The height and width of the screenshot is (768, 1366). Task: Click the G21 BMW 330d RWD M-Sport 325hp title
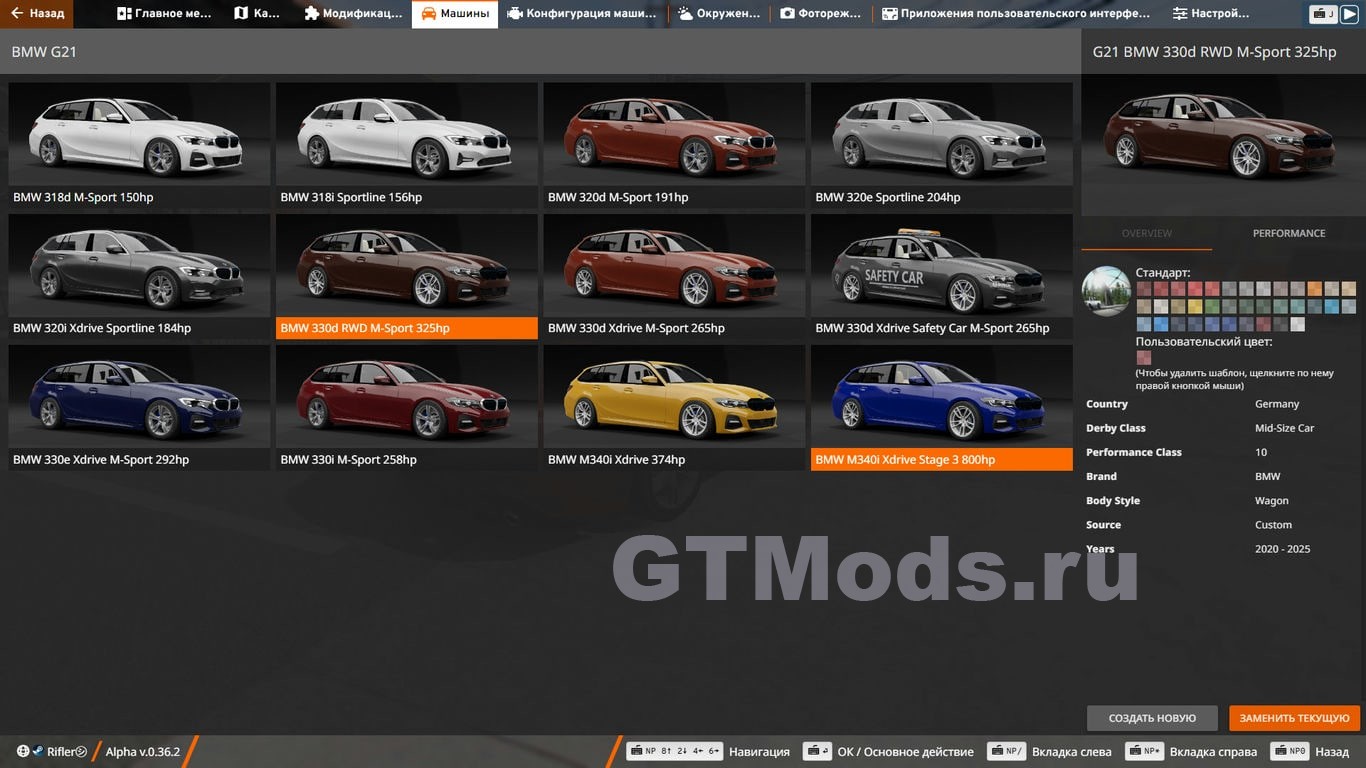[x=1214, y=52]
